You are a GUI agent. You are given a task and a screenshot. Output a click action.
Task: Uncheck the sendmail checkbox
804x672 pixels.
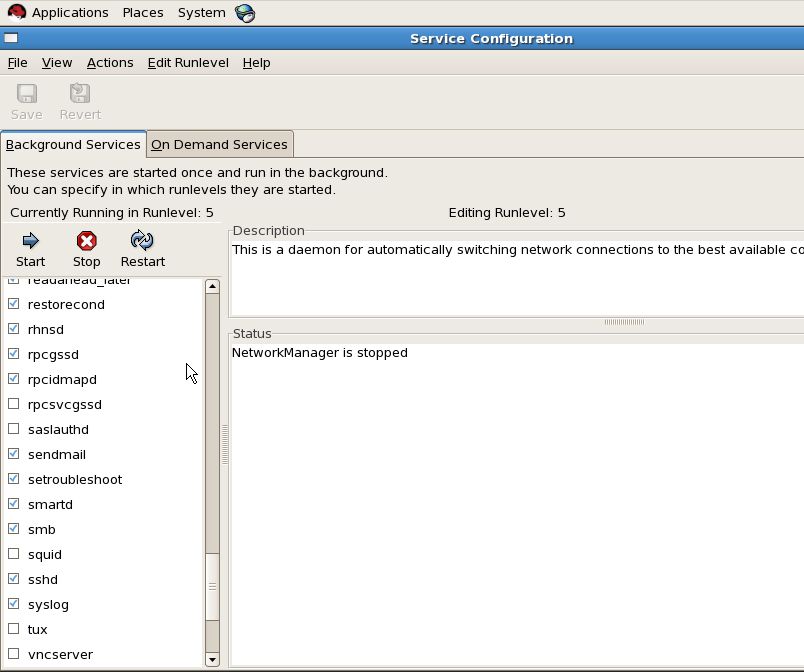coord(14,454)
